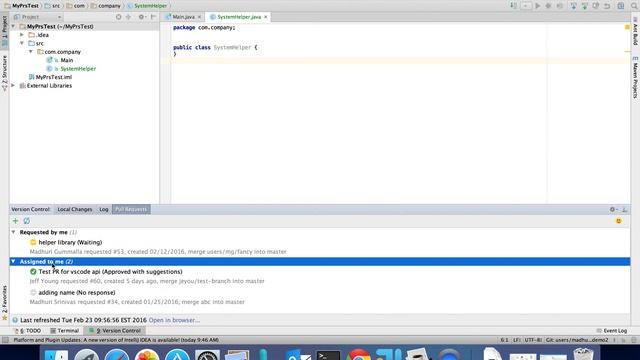Click the Open in browser link
Viewport: 640px width, 360px height.
point(174,320)
